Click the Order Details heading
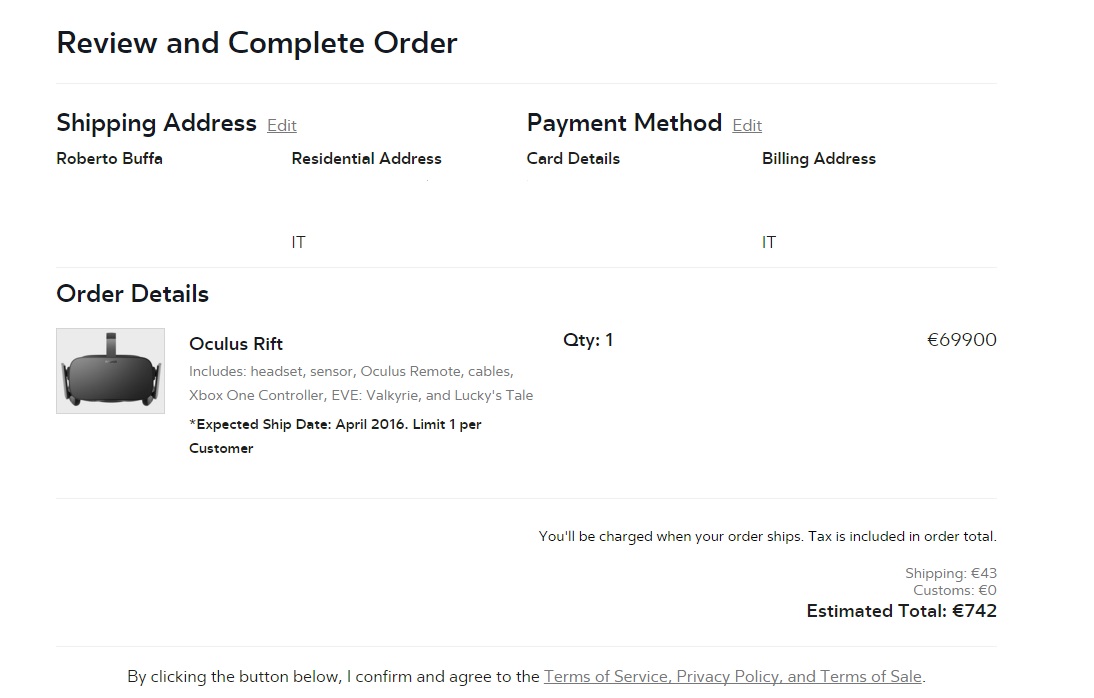1094x698 pixels. pos(132,294)
